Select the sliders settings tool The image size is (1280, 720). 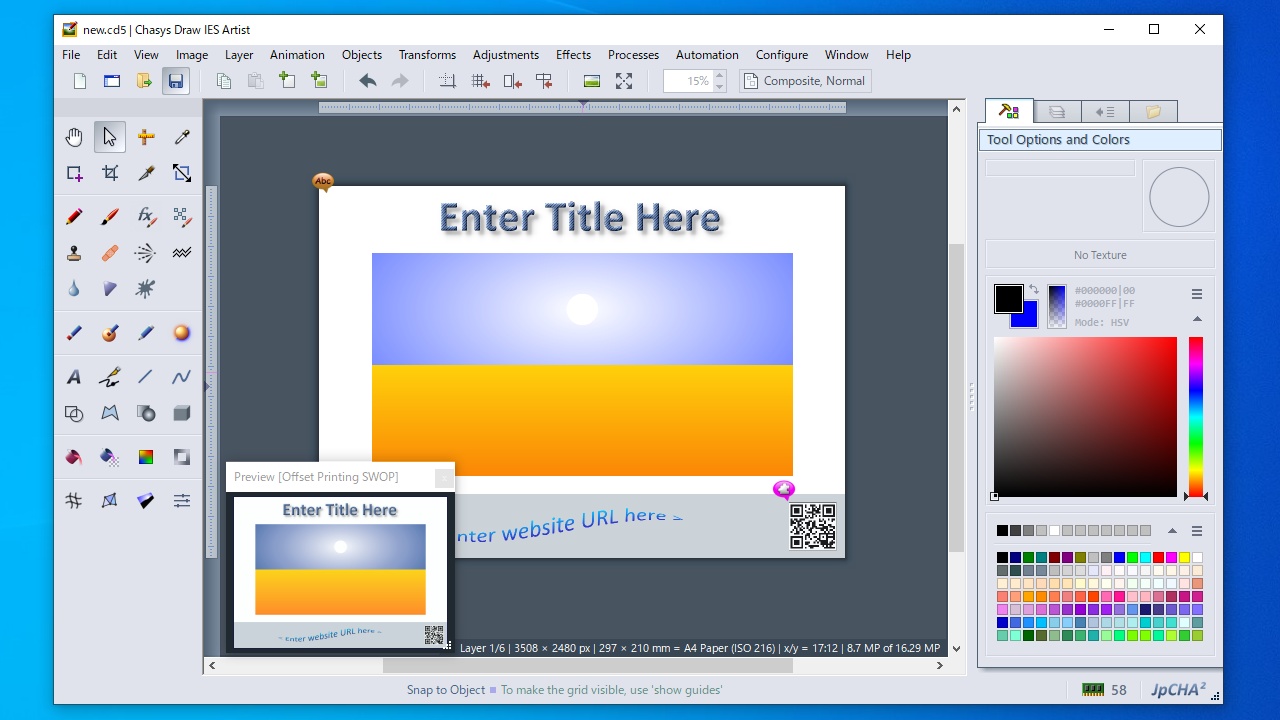[x=181, y=501]
